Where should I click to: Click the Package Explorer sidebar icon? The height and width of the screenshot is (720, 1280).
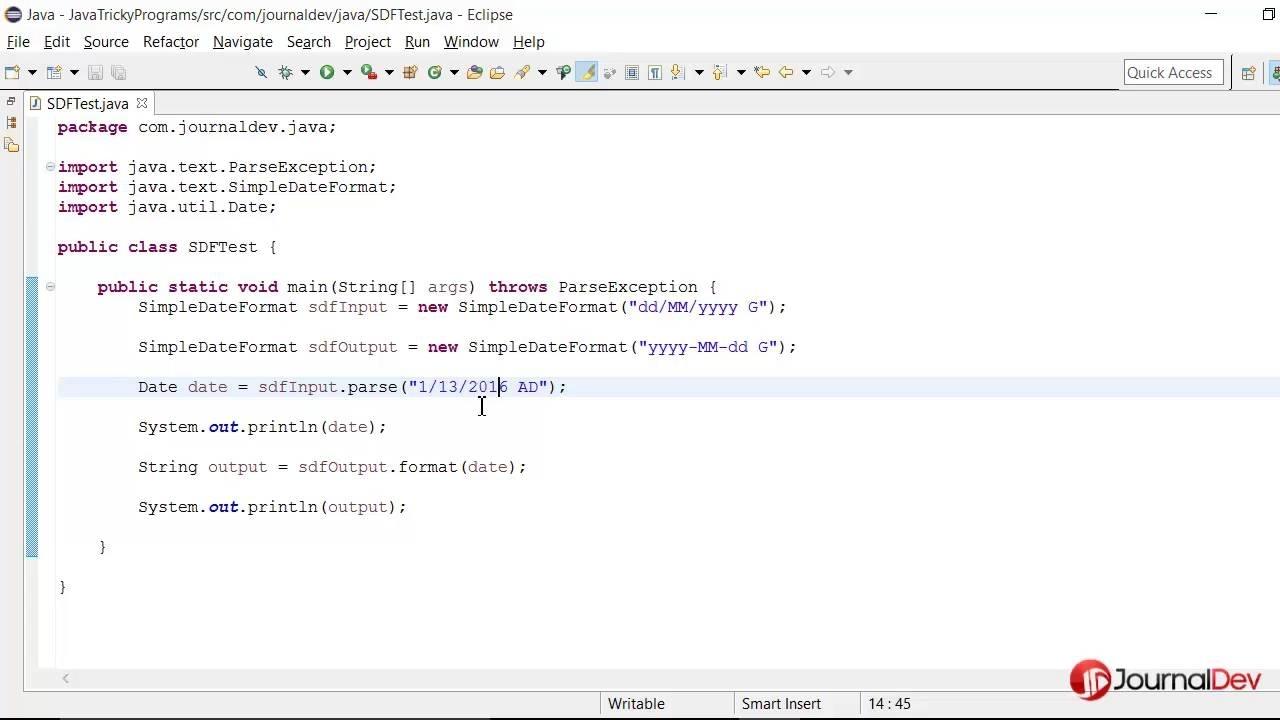pos(11,123)
